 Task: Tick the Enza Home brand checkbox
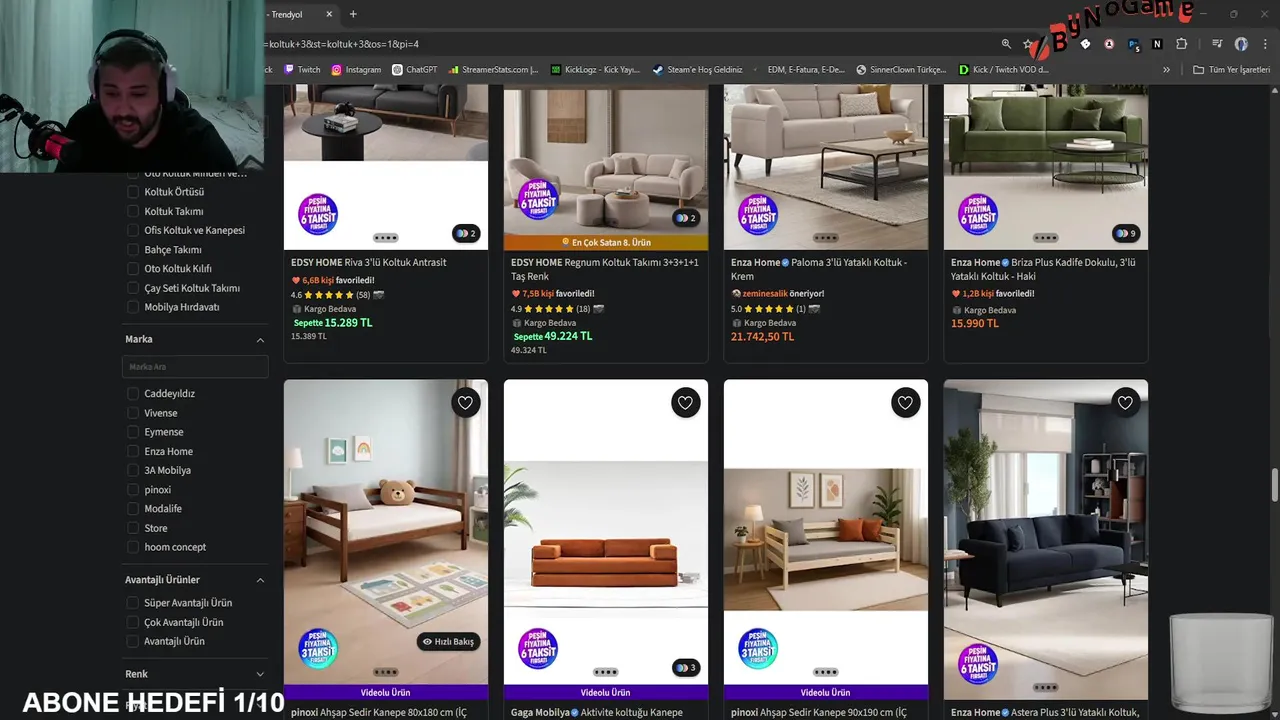click(x=133, y=452)
